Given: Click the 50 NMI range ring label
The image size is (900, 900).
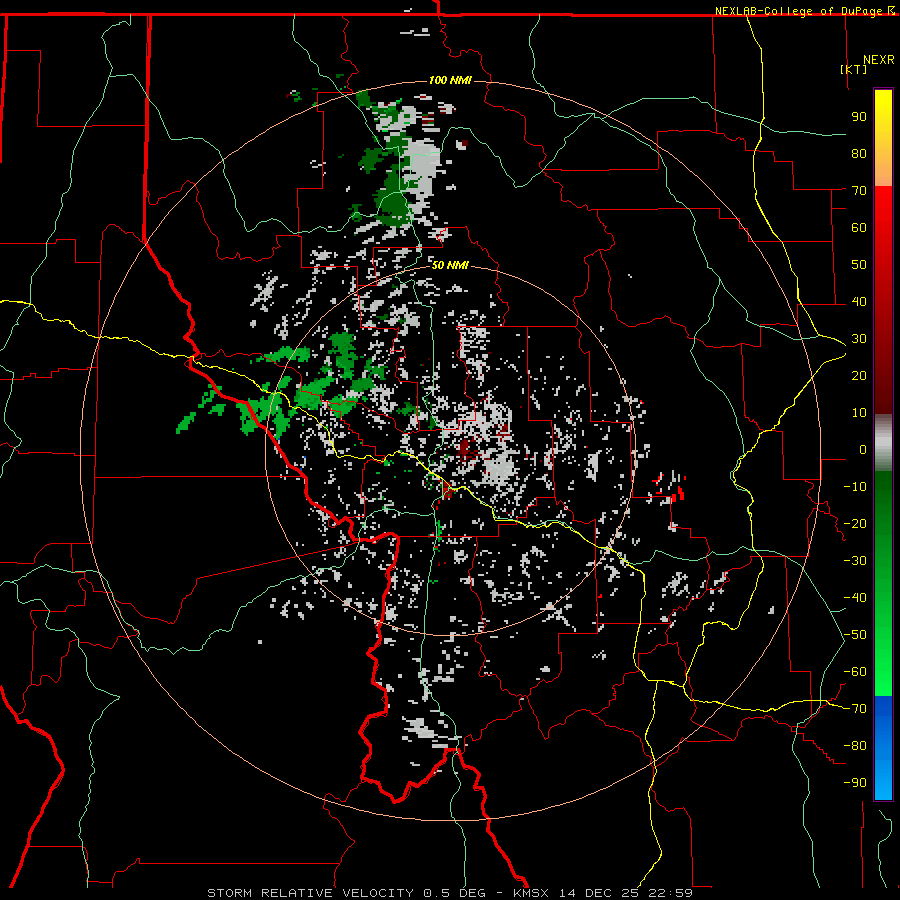Looking at the screenshot, I should (450, 265).
